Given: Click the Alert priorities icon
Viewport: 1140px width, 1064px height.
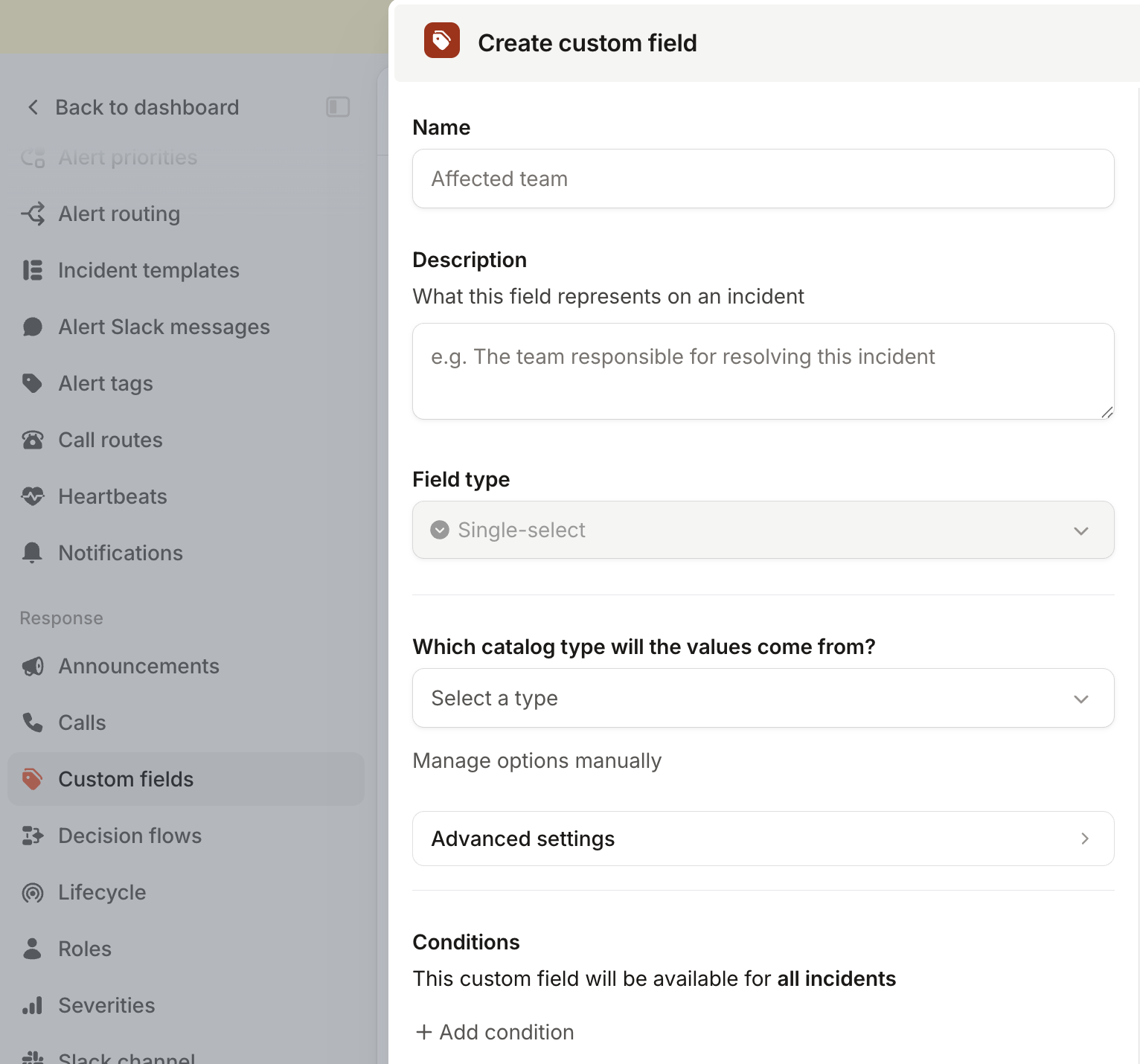Looking at the screenshot, I should pyautogui.click(x=33, y=158).
